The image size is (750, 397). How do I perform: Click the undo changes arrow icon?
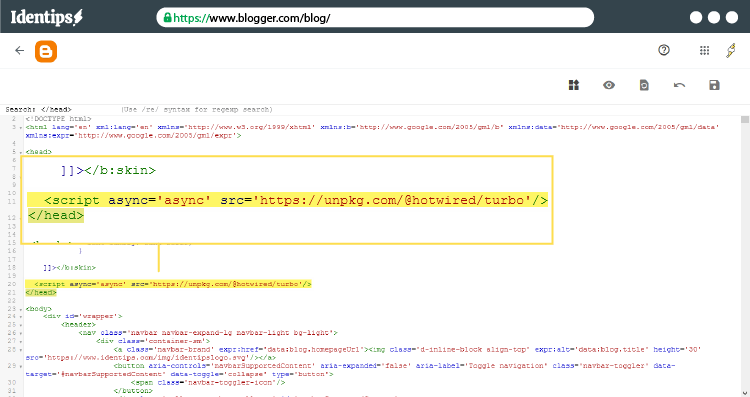pyautogui.click(x=679, y=85)
